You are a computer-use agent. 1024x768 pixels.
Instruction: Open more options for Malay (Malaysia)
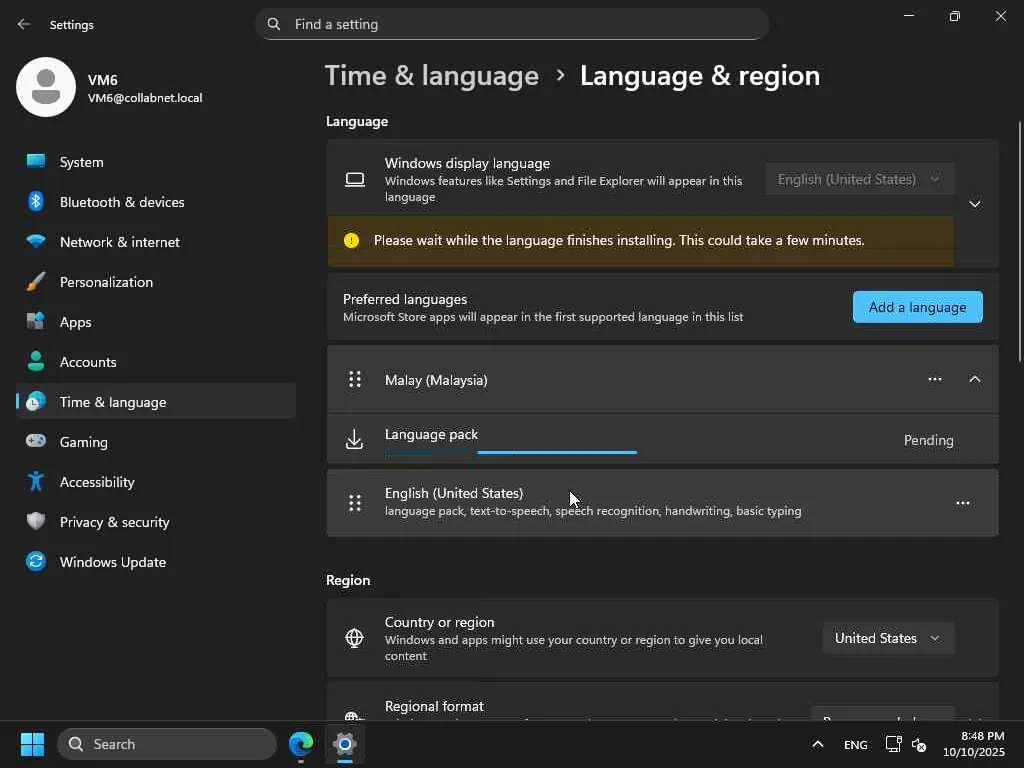pyautogui.click(x=935, y=379)
